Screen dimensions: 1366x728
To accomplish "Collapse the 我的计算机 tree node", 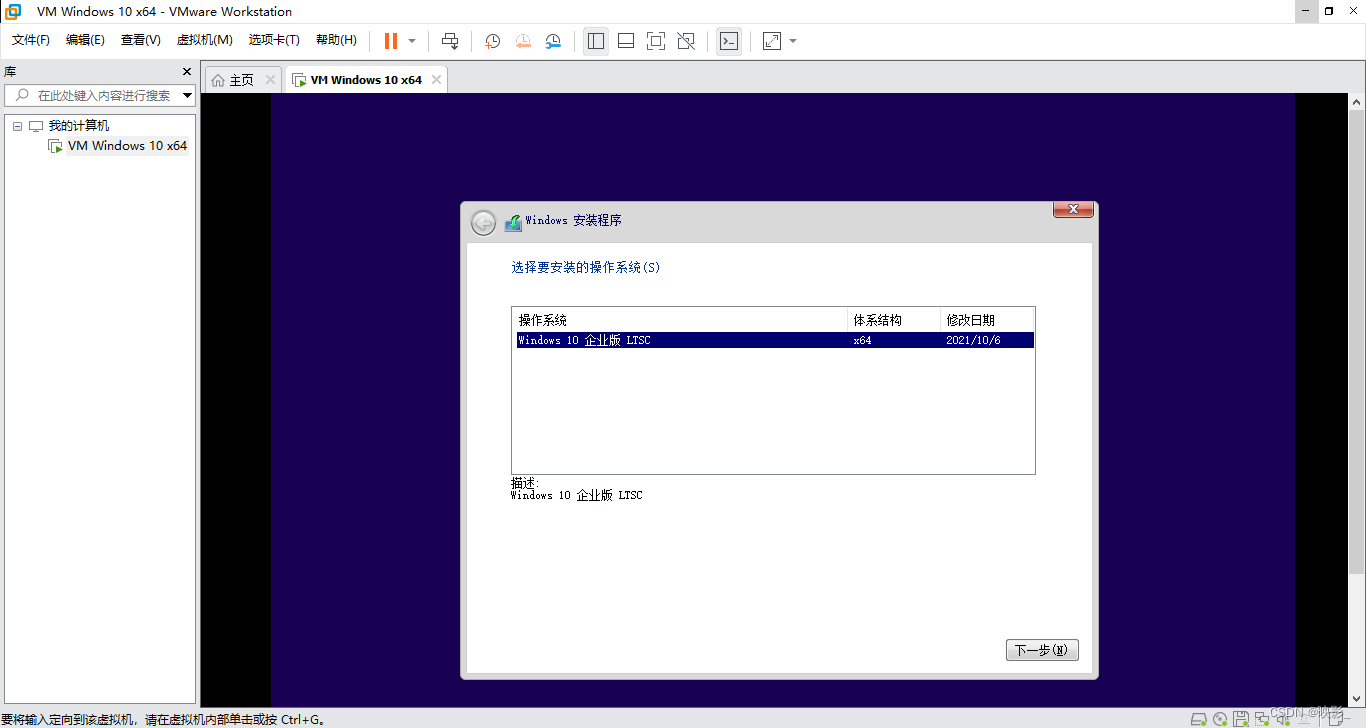I will point(18,126).
